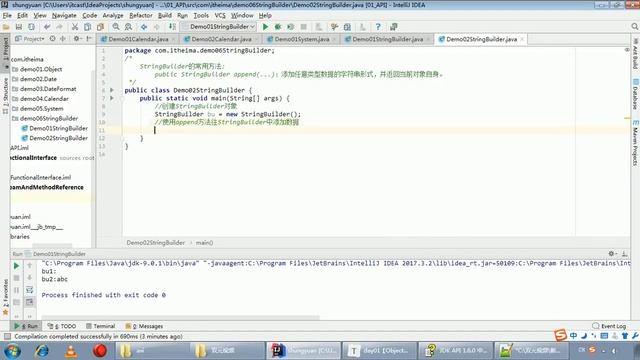Click main() in editor breadcrumb
This screenshot has height=360, width=640.
click(204, 242)
